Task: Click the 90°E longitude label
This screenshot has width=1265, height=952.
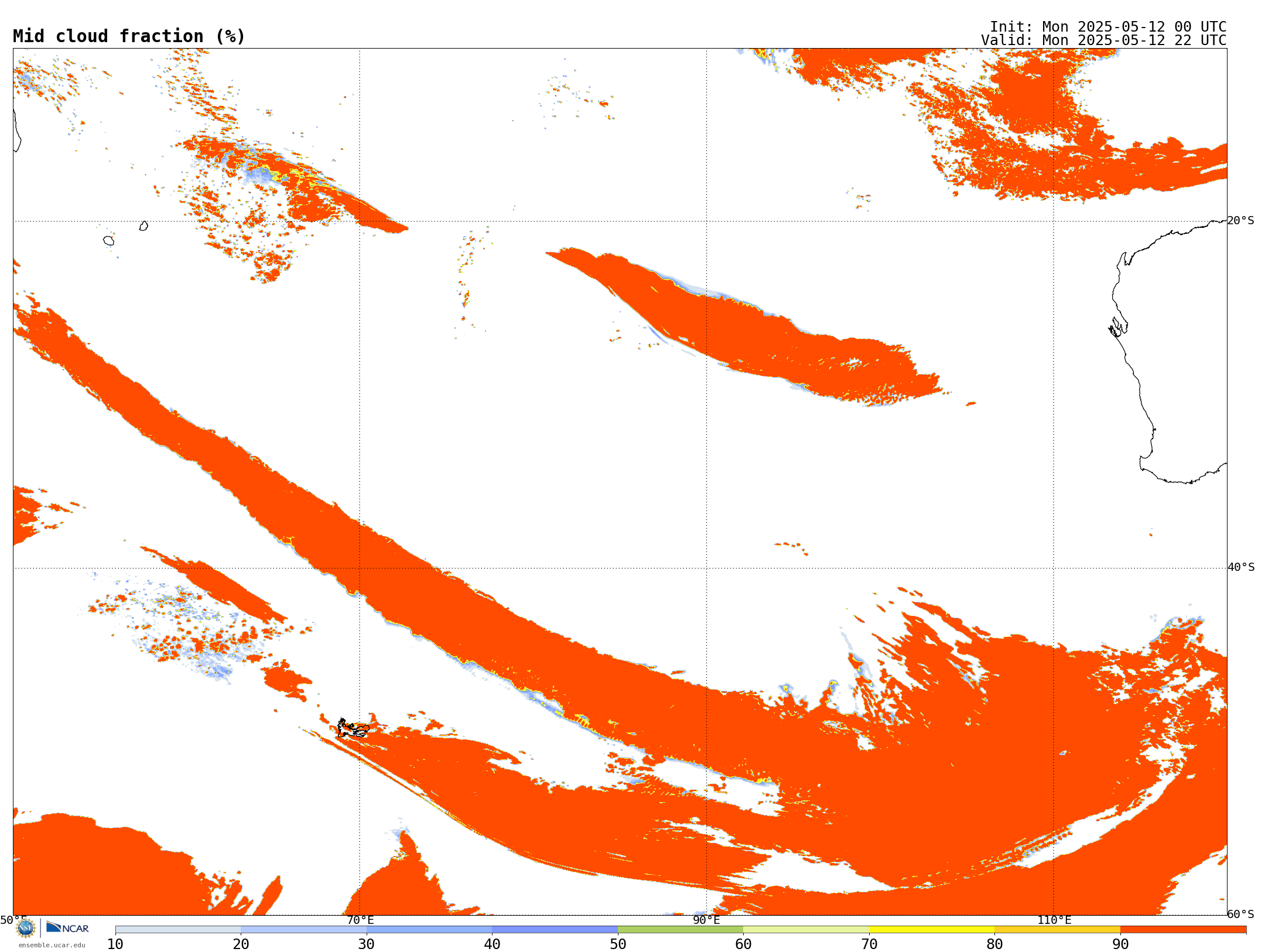Action: 706,920
